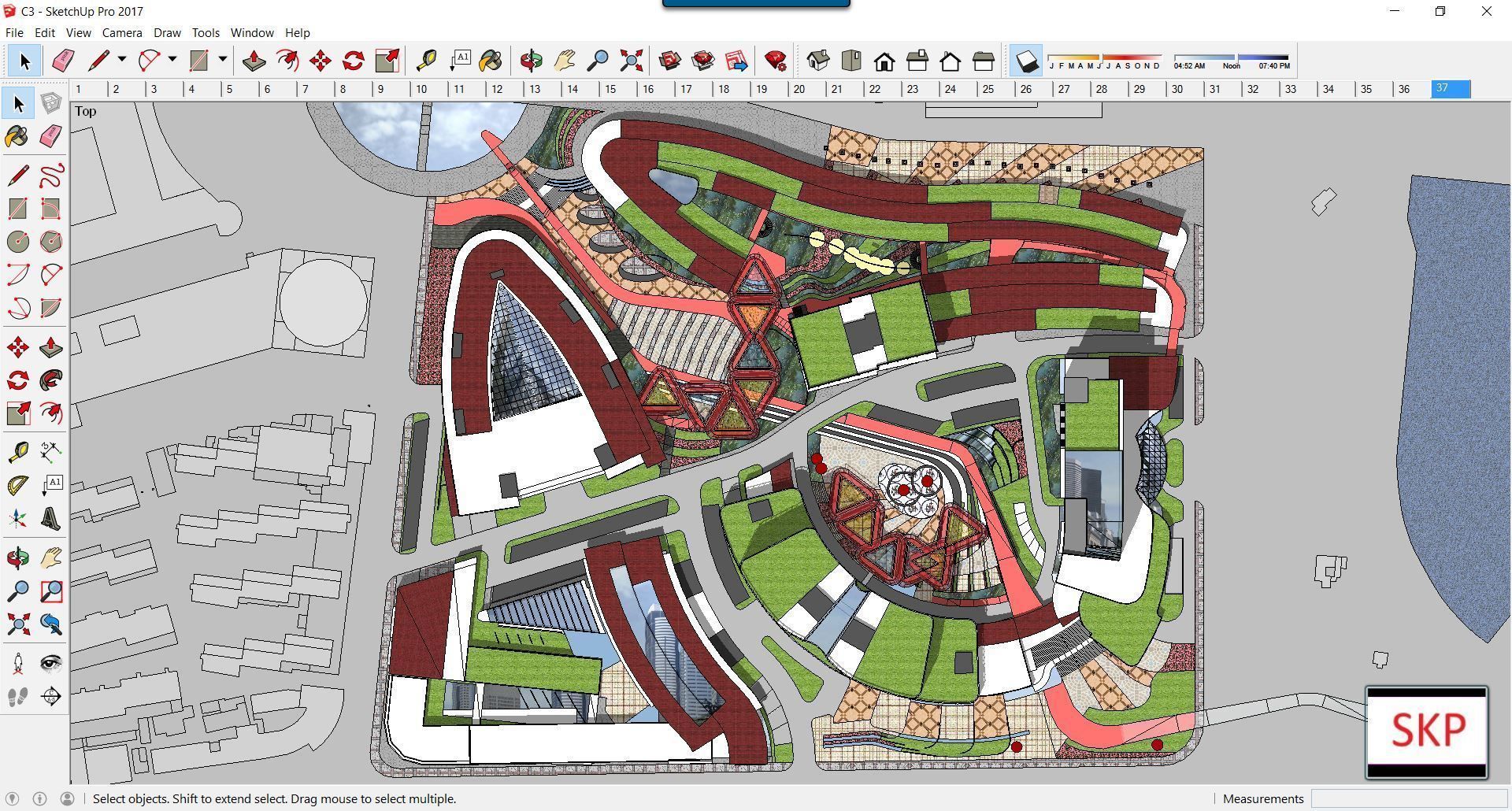Open Extension Manager ruby gear icon
Image resolution: width=1512 pixels, height=811 pixels.
(x=776, y=61)
